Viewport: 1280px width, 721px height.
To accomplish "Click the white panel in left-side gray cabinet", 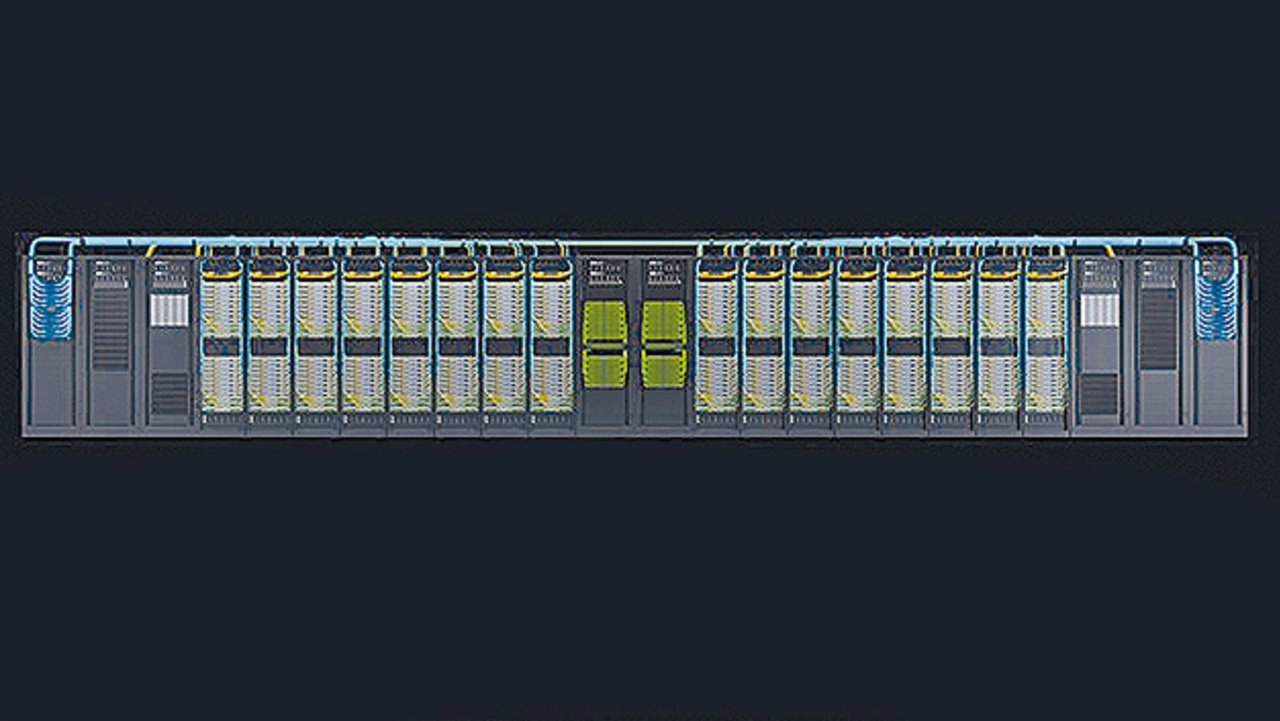I will coord(169,310).
